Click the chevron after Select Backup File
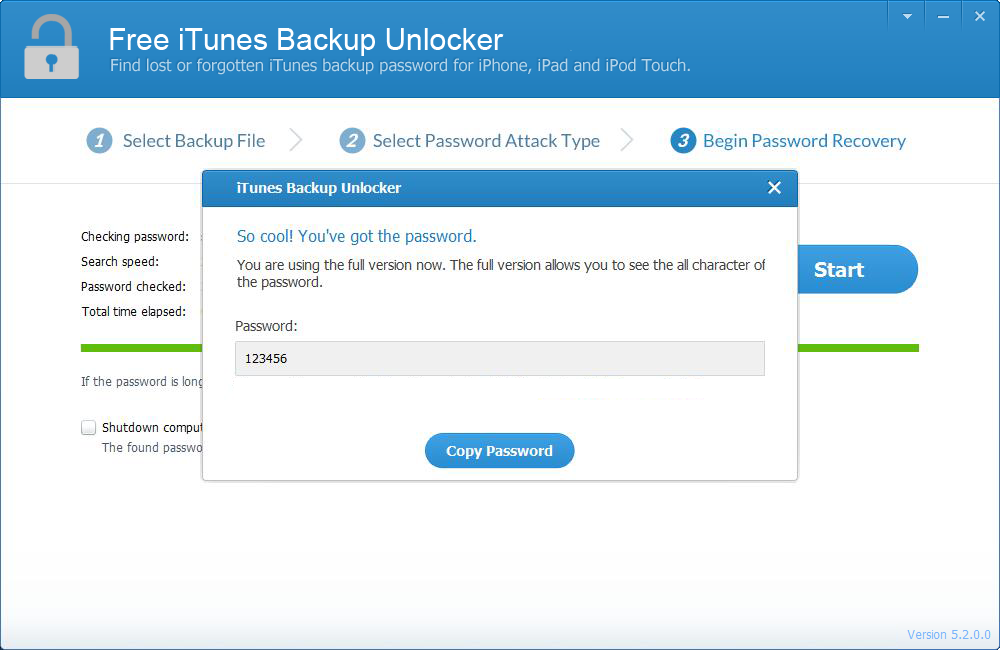 pyautogui.click(x=296, y=141)
